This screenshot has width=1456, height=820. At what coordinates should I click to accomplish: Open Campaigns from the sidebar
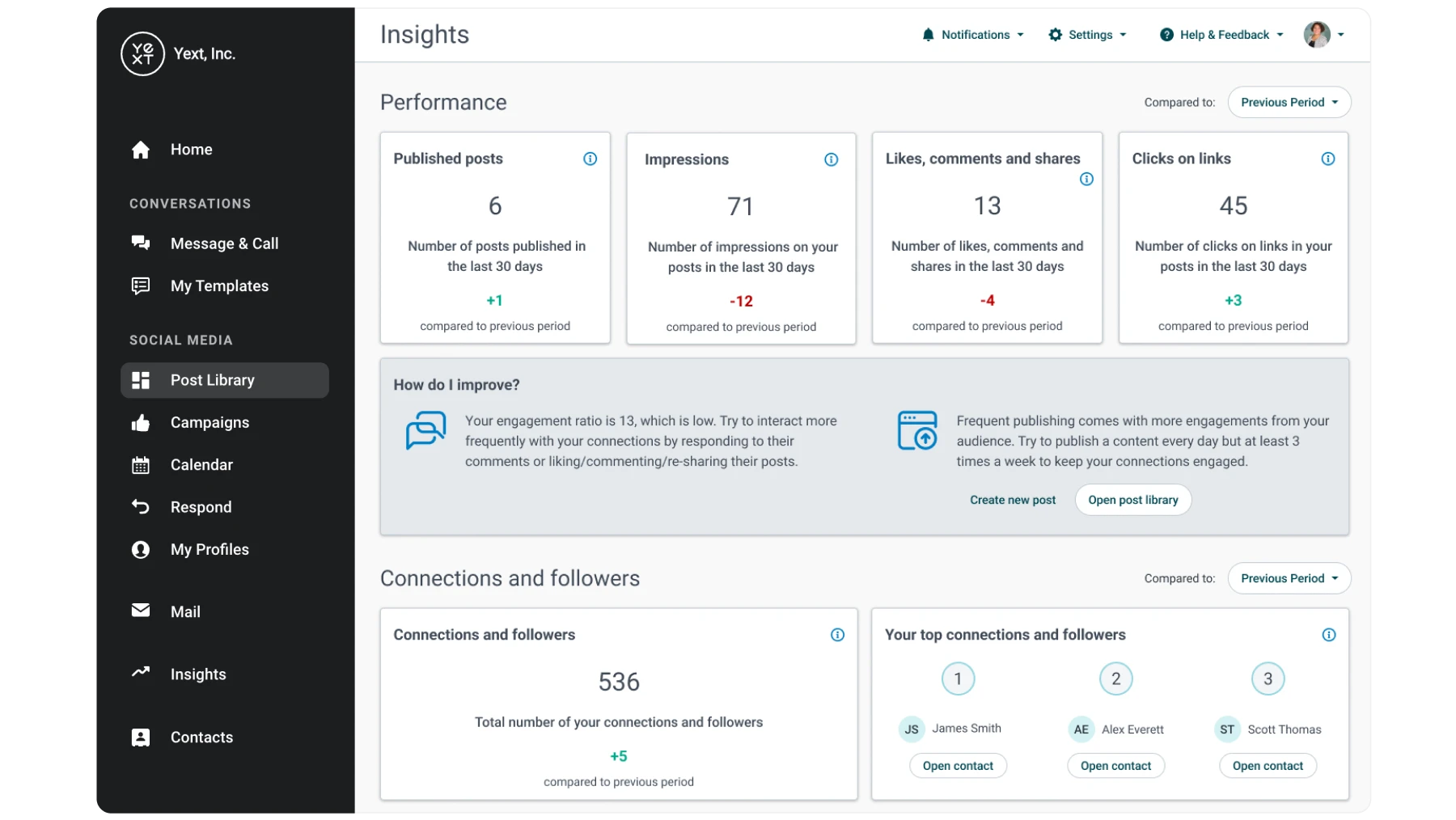(210, 423)
